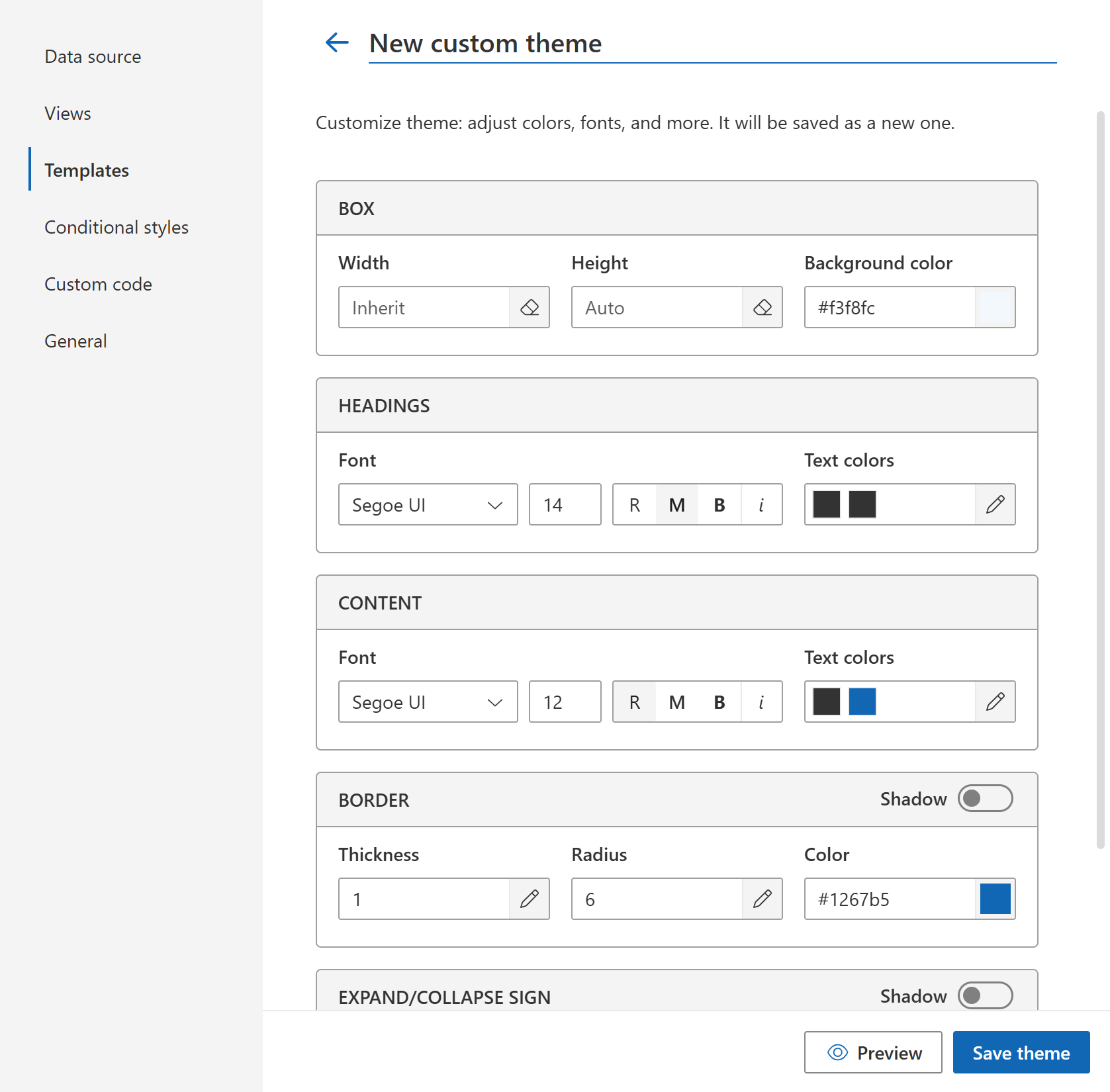The width and height of the screenshot is (1110, 1092).
Task: Enable Shadow for the expand/collapse sign
Action: click(x=985, y=995)
